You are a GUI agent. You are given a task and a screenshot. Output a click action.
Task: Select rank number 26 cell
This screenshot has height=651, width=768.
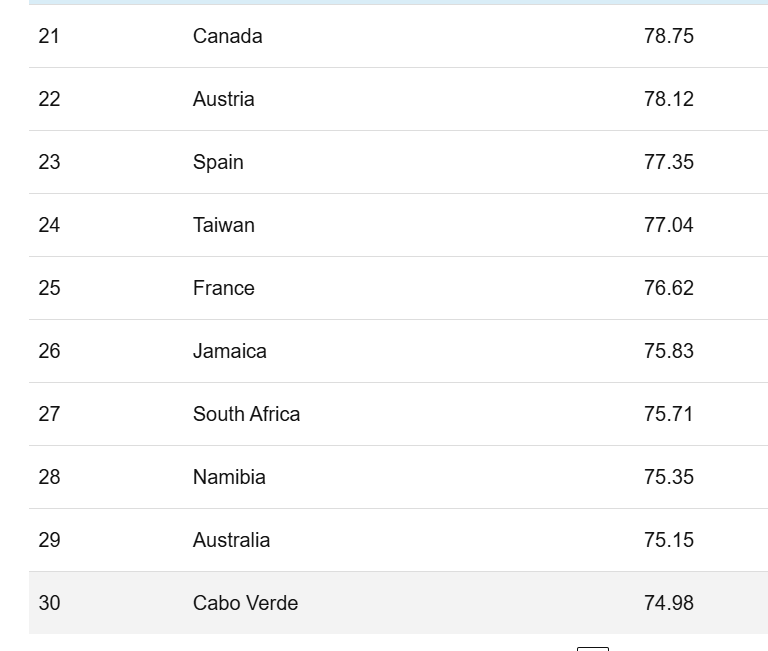point(49,351)
